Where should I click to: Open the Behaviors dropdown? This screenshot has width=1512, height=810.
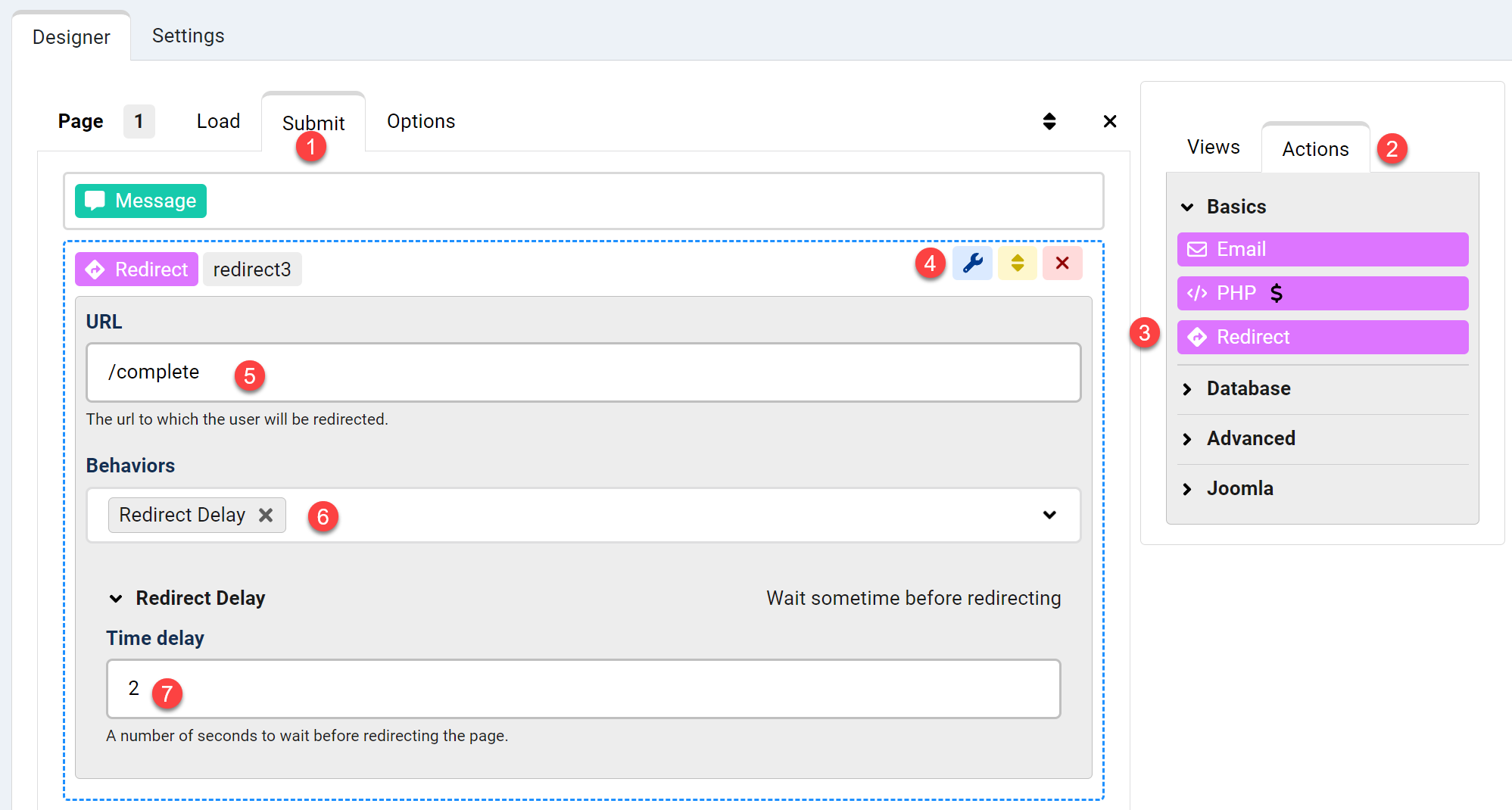pyautogui.click(x=1049, y=515)
